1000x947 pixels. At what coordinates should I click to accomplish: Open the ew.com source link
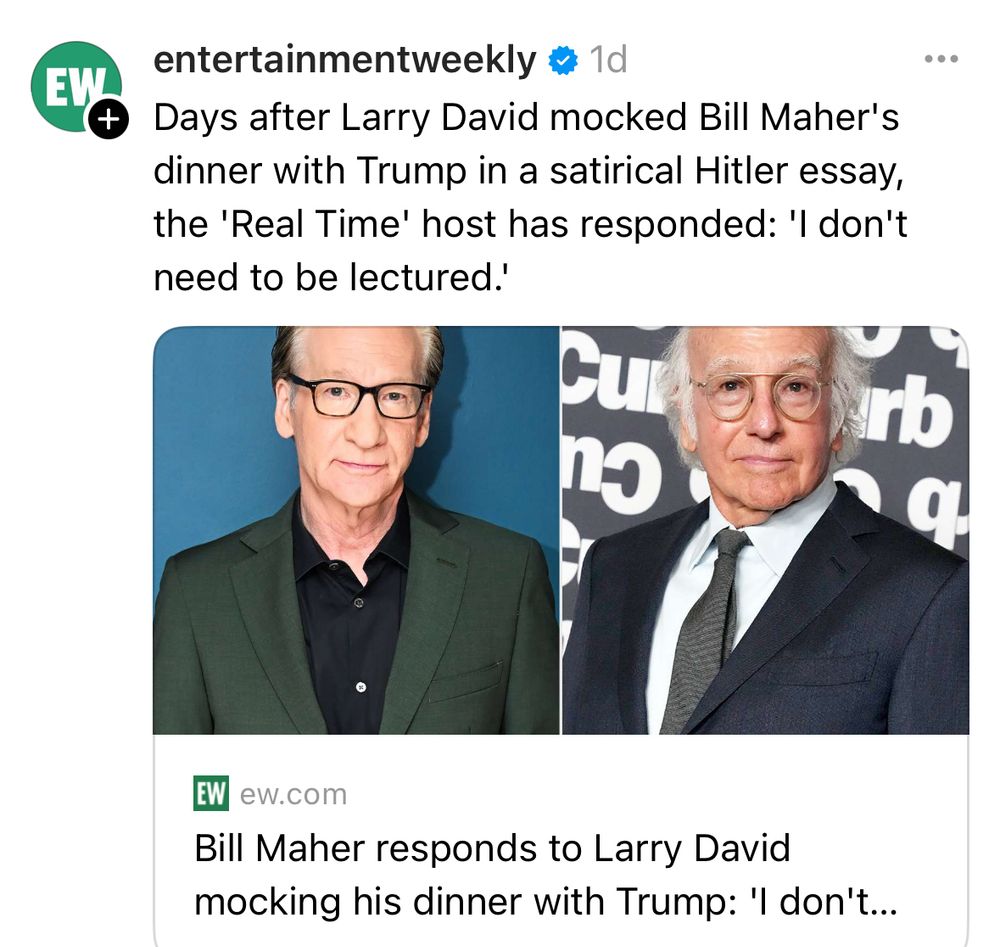click(293, 795)
